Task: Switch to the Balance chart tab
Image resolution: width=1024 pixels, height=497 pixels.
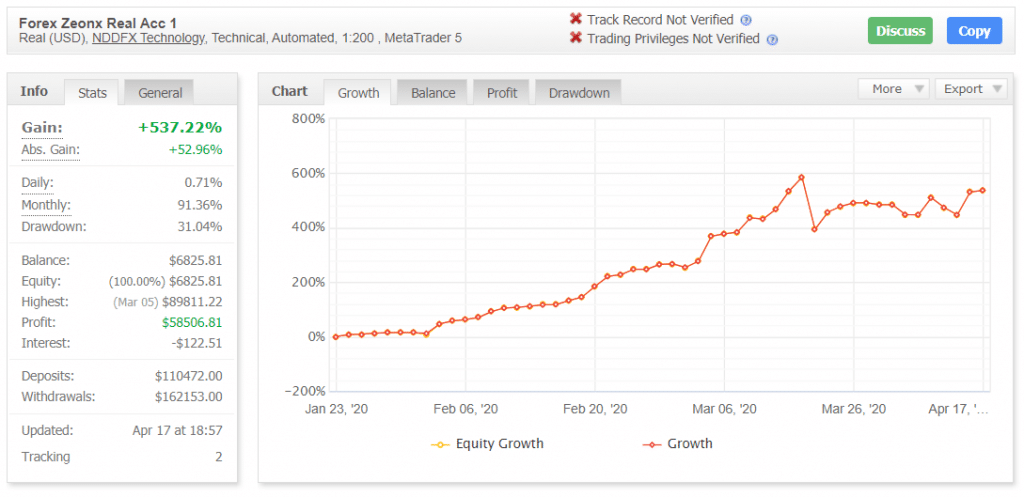Action: (433, 93)
